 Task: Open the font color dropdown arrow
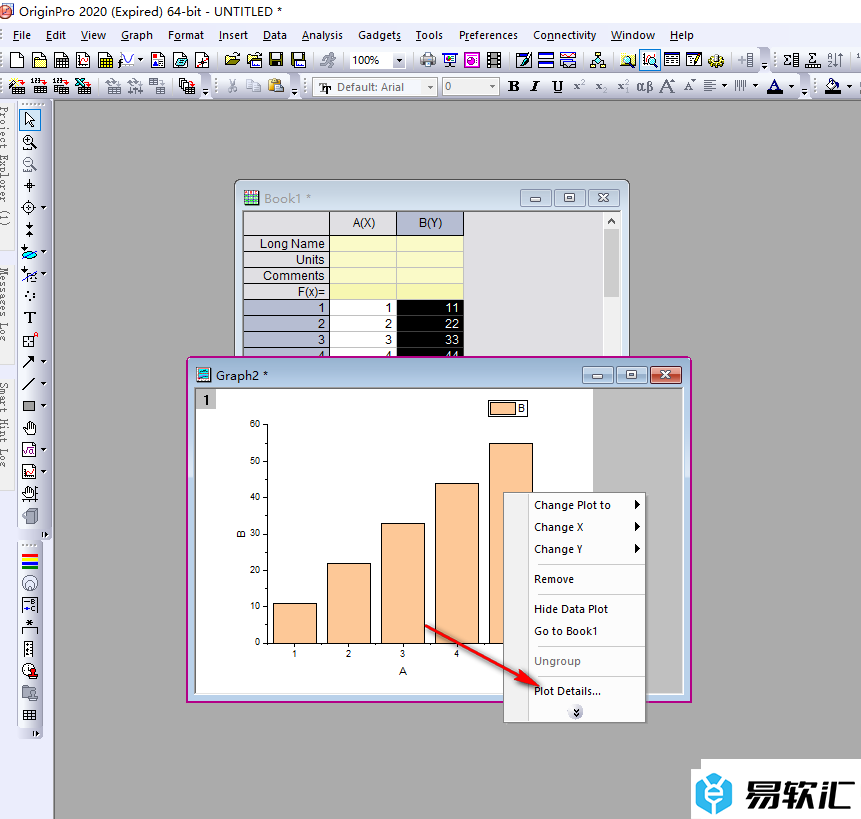791,87
